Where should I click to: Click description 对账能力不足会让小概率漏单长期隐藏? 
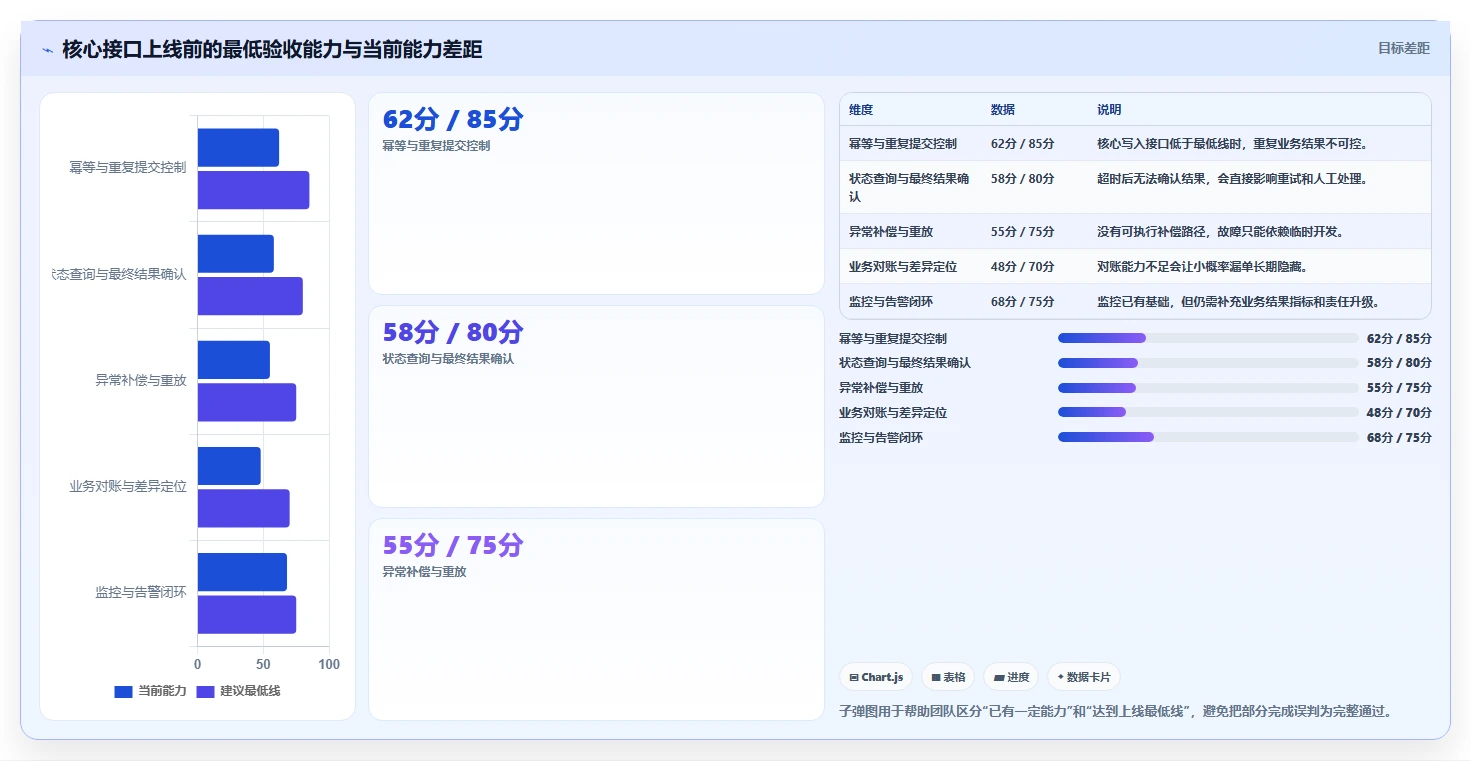pyautogui.click(x=1202, y=267)
